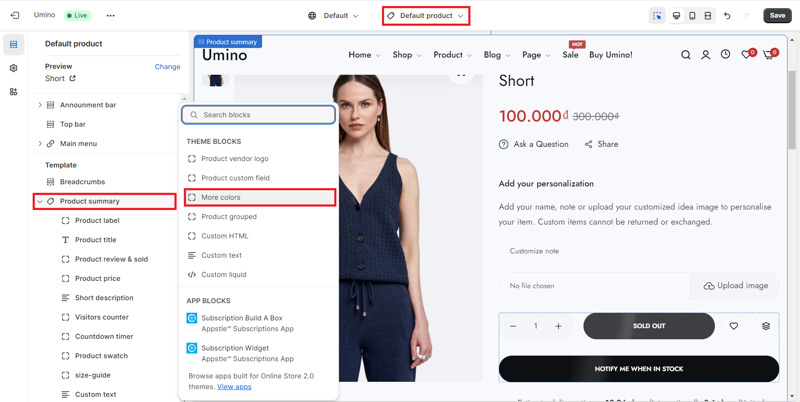Click the wishlist heart icon beside Sold Out

pyautogui.click(x=734, y=326)
